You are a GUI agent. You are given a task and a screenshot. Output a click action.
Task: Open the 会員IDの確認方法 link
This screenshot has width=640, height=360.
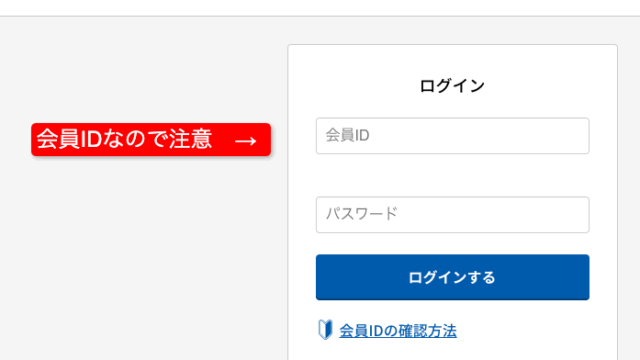click(398, 331)
